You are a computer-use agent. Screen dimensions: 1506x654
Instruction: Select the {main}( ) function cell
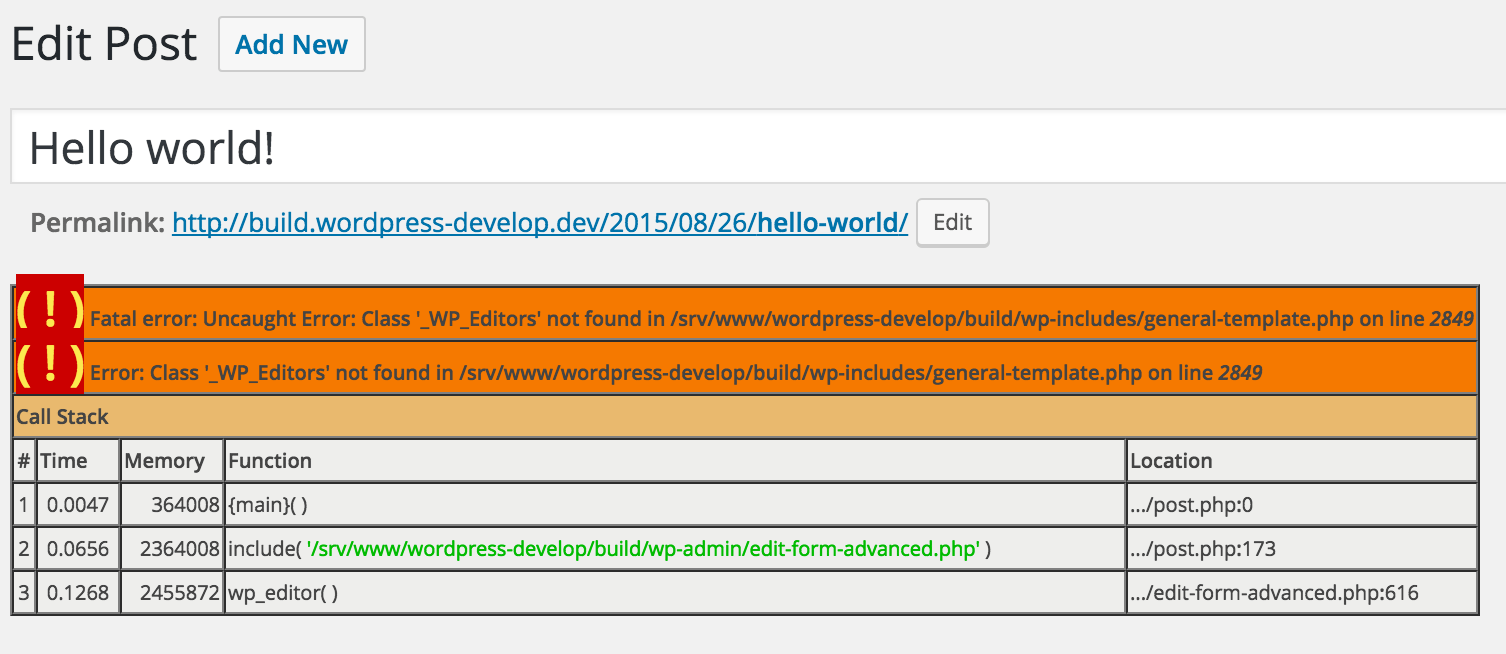pos(268,505)
